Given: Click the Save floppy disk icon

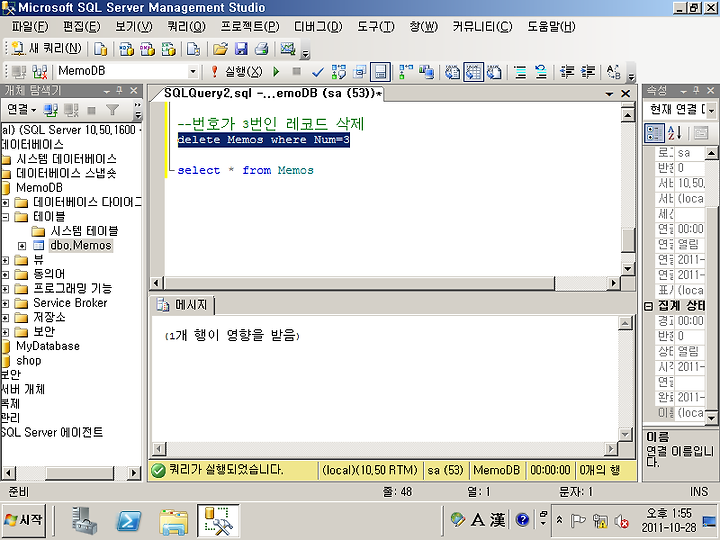Looking at the screenshot, I should click(241, 49).
